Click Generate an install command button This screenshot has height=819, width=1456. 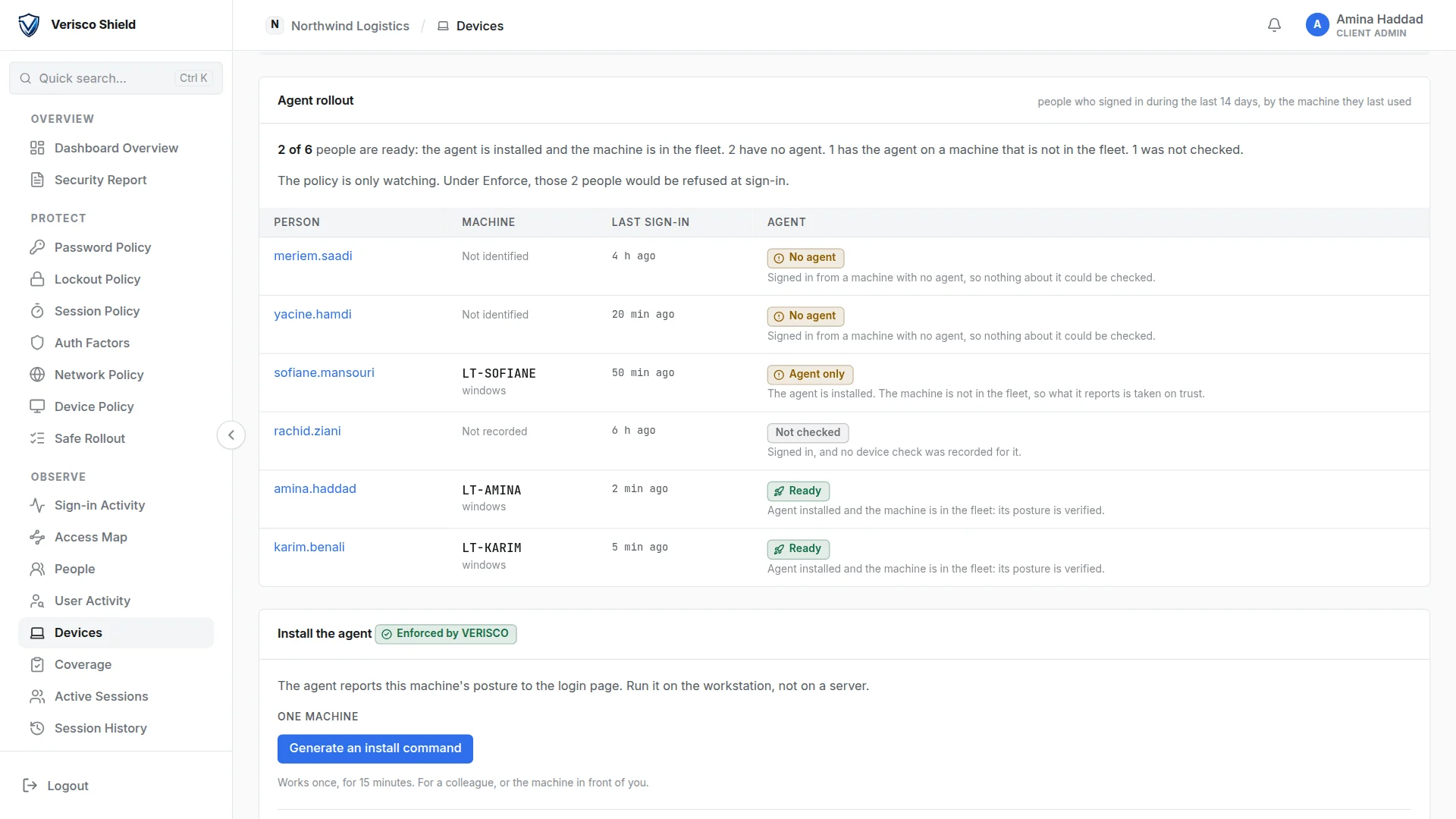tap(375, 748)
